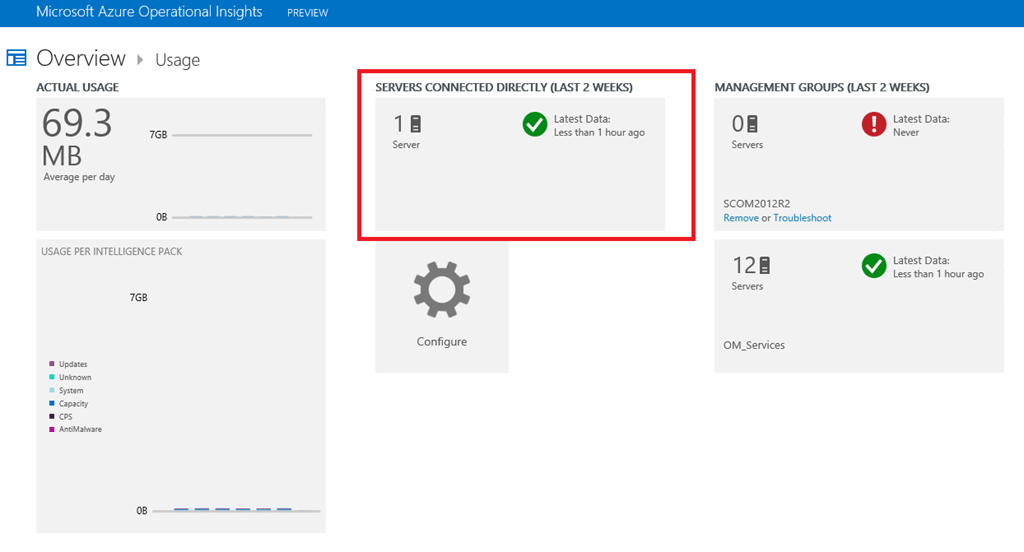Click MANAGEMENT GROUPS heading

click(822, 87)
